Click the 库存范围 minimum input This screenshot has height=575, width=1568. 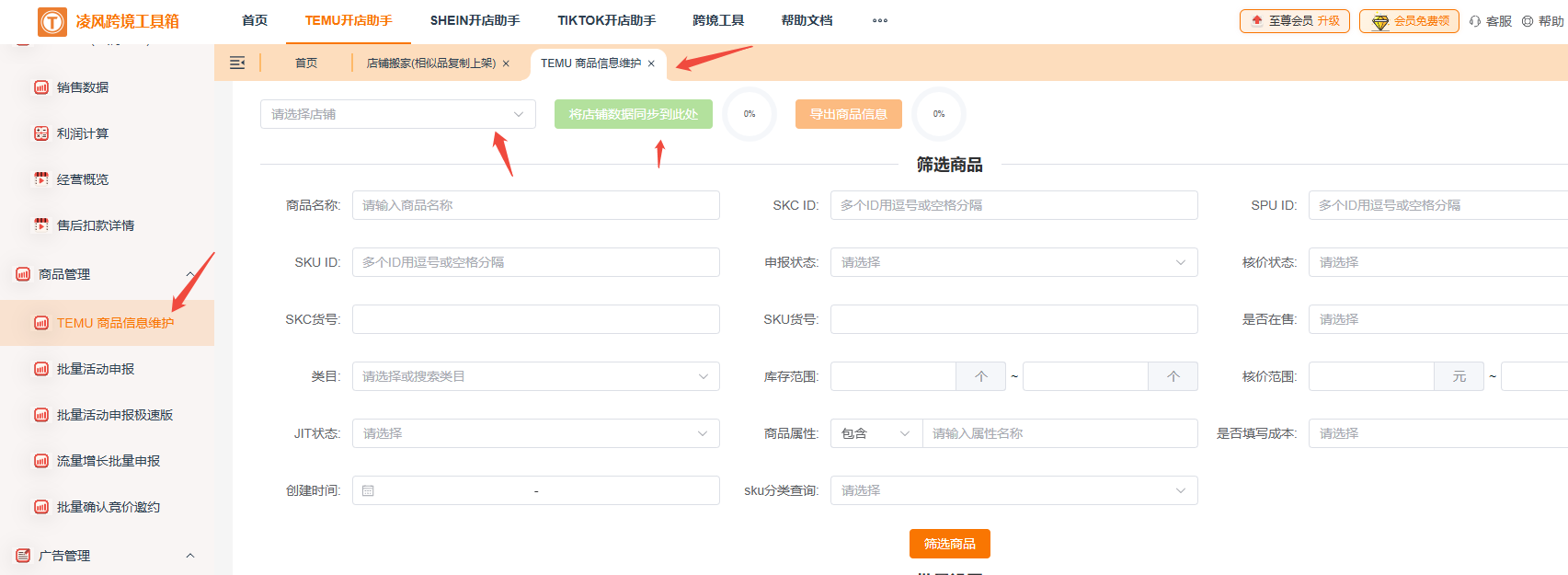click(x=894, y=376)
